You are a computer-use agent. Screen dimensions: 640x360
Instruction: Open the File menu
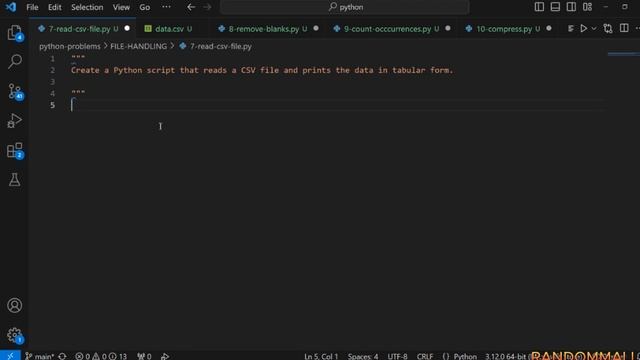(x=32, y=7)
